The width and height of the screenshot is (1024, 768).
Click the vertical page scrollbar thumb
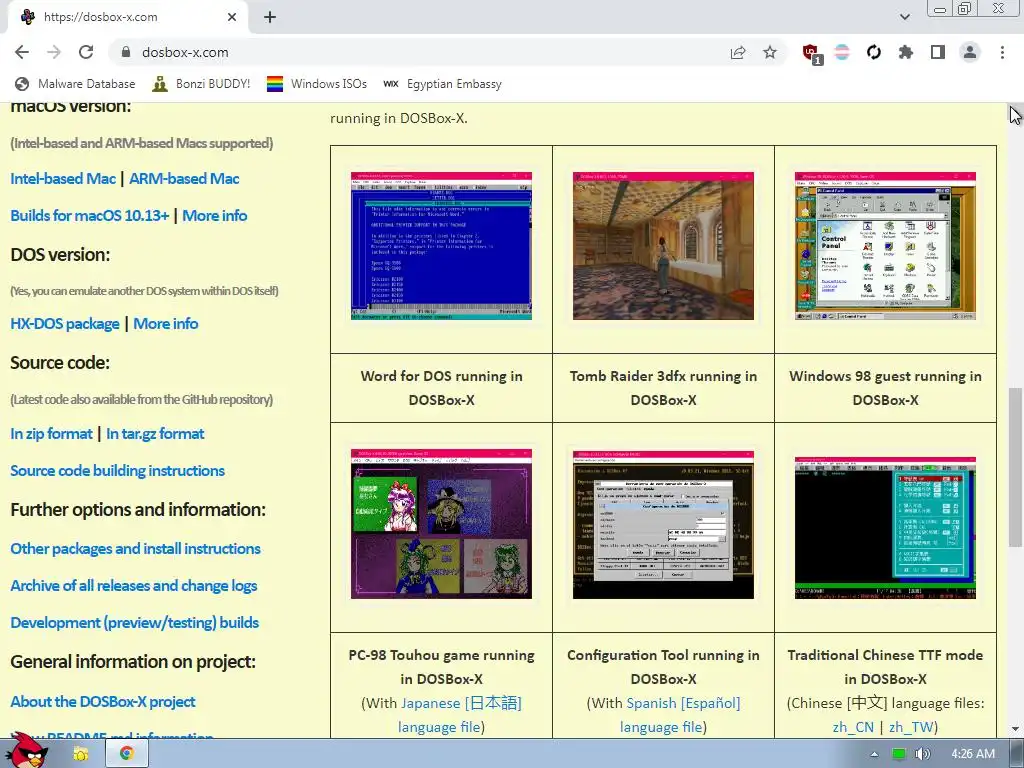click(1016, 467)
